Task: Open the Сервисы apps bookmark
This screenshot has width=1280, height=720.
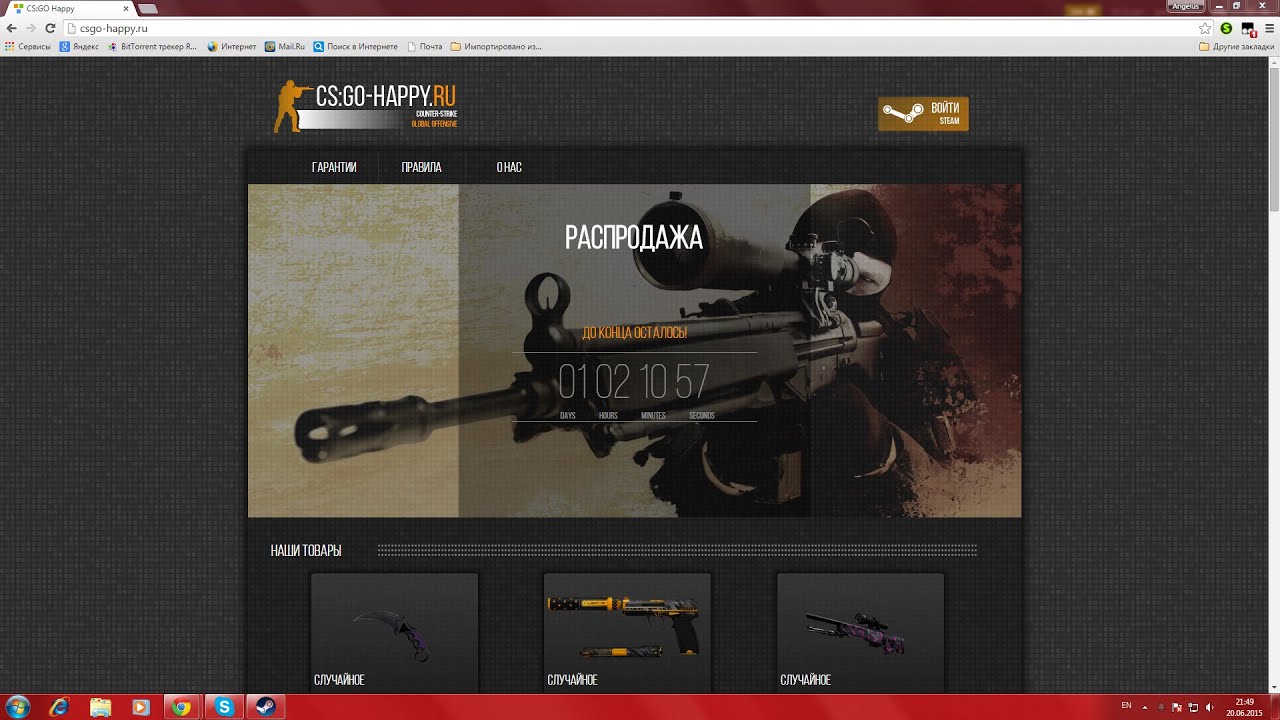Action: click(x=28, y=46)
